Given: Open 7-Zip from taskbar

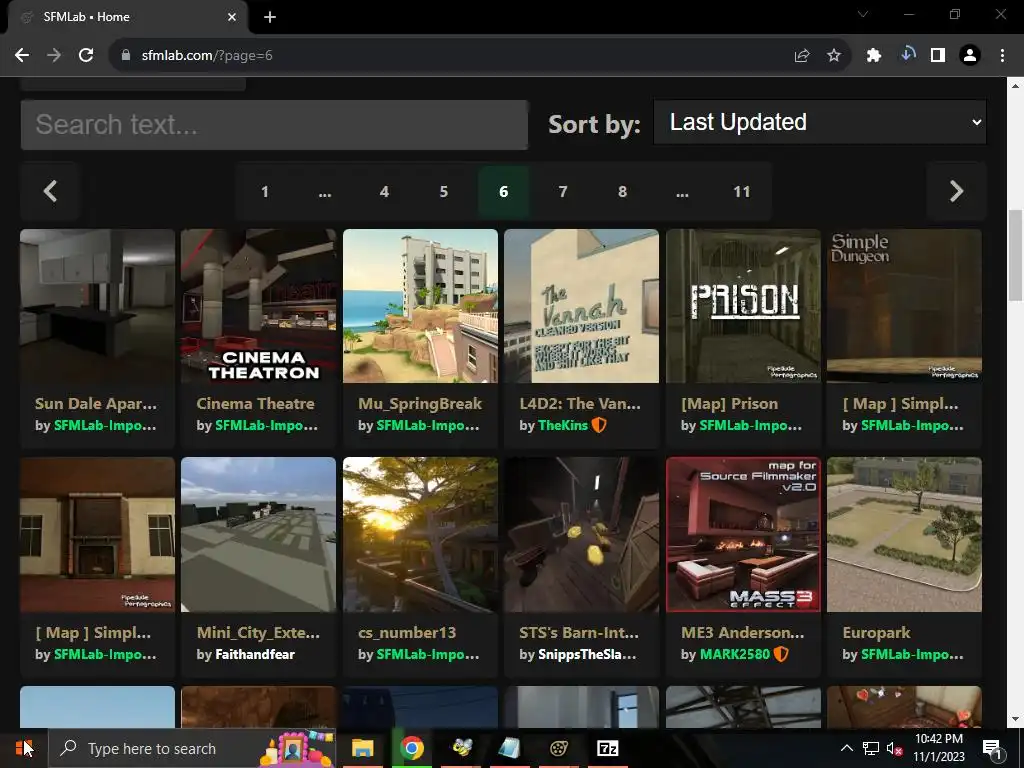Looking at the screenshot, I should coord(608,748).
